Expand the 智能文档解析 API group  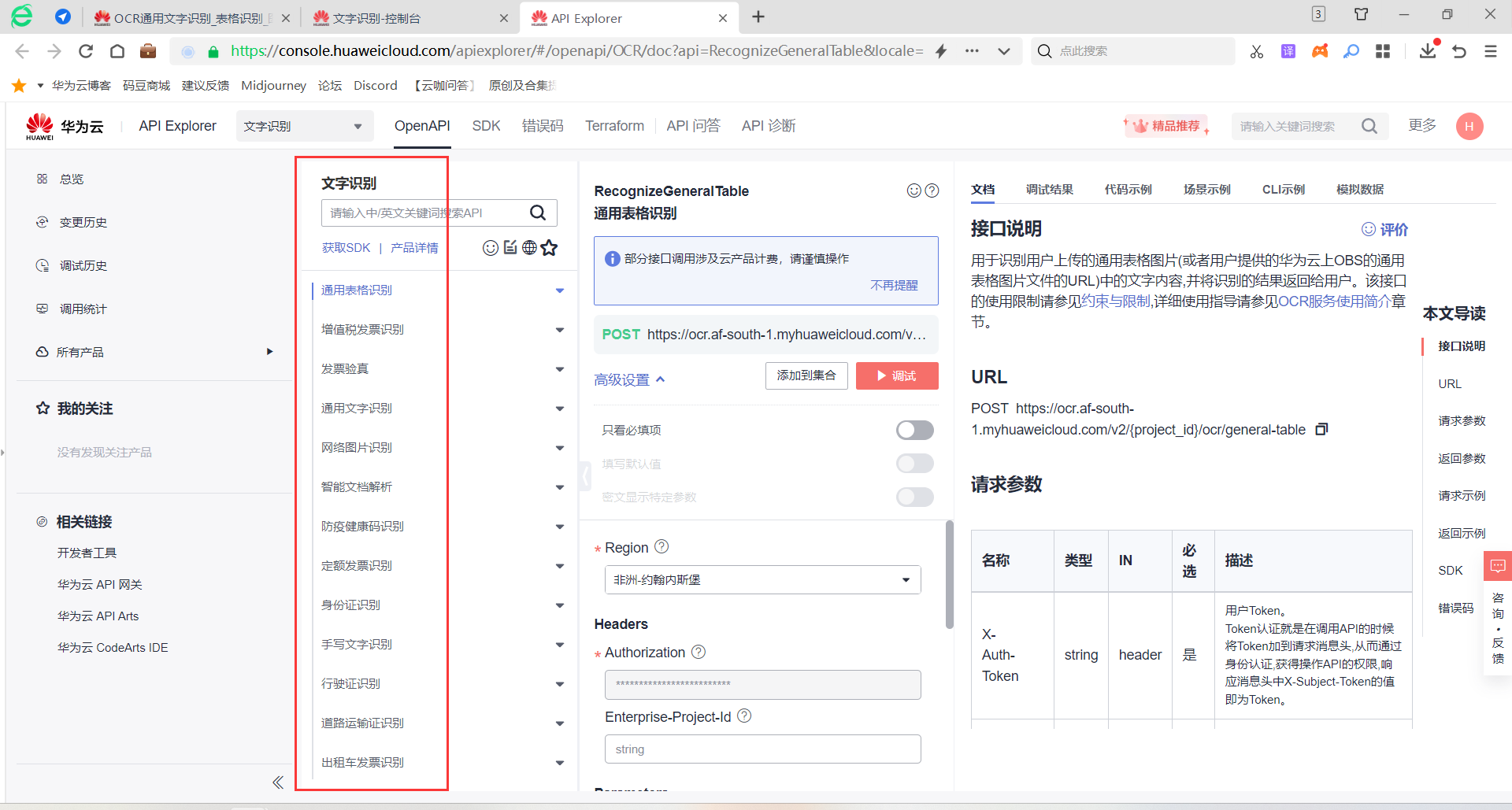click(x=560, y=487)
